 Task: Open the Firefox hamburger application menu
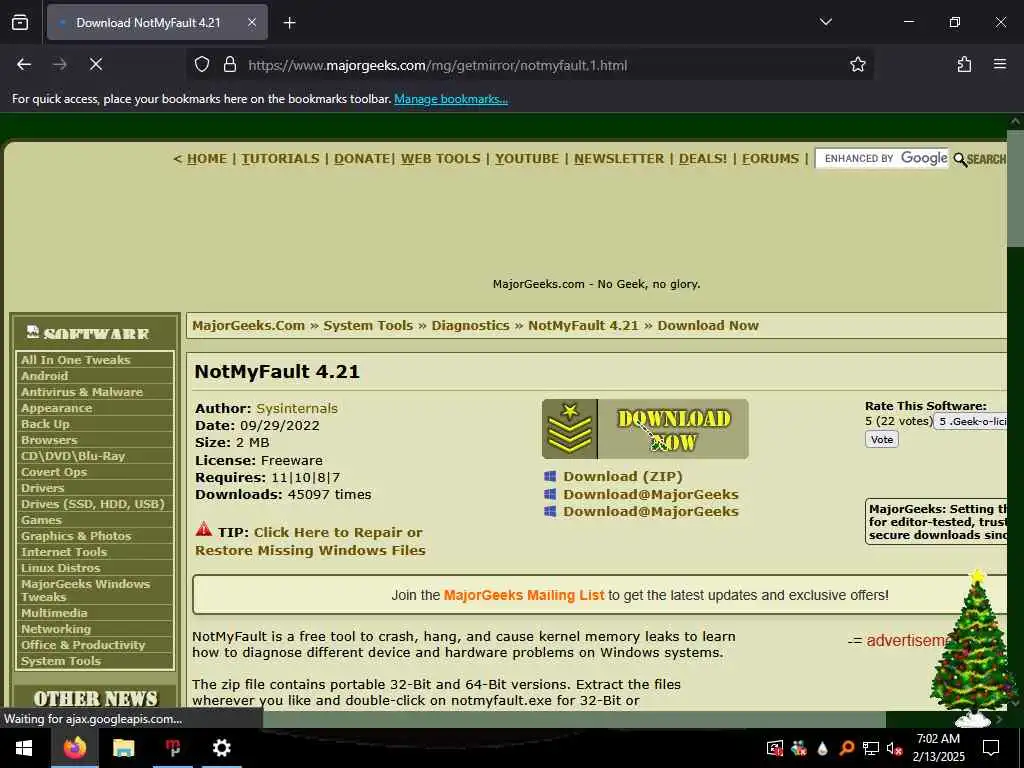point(1000,64)
